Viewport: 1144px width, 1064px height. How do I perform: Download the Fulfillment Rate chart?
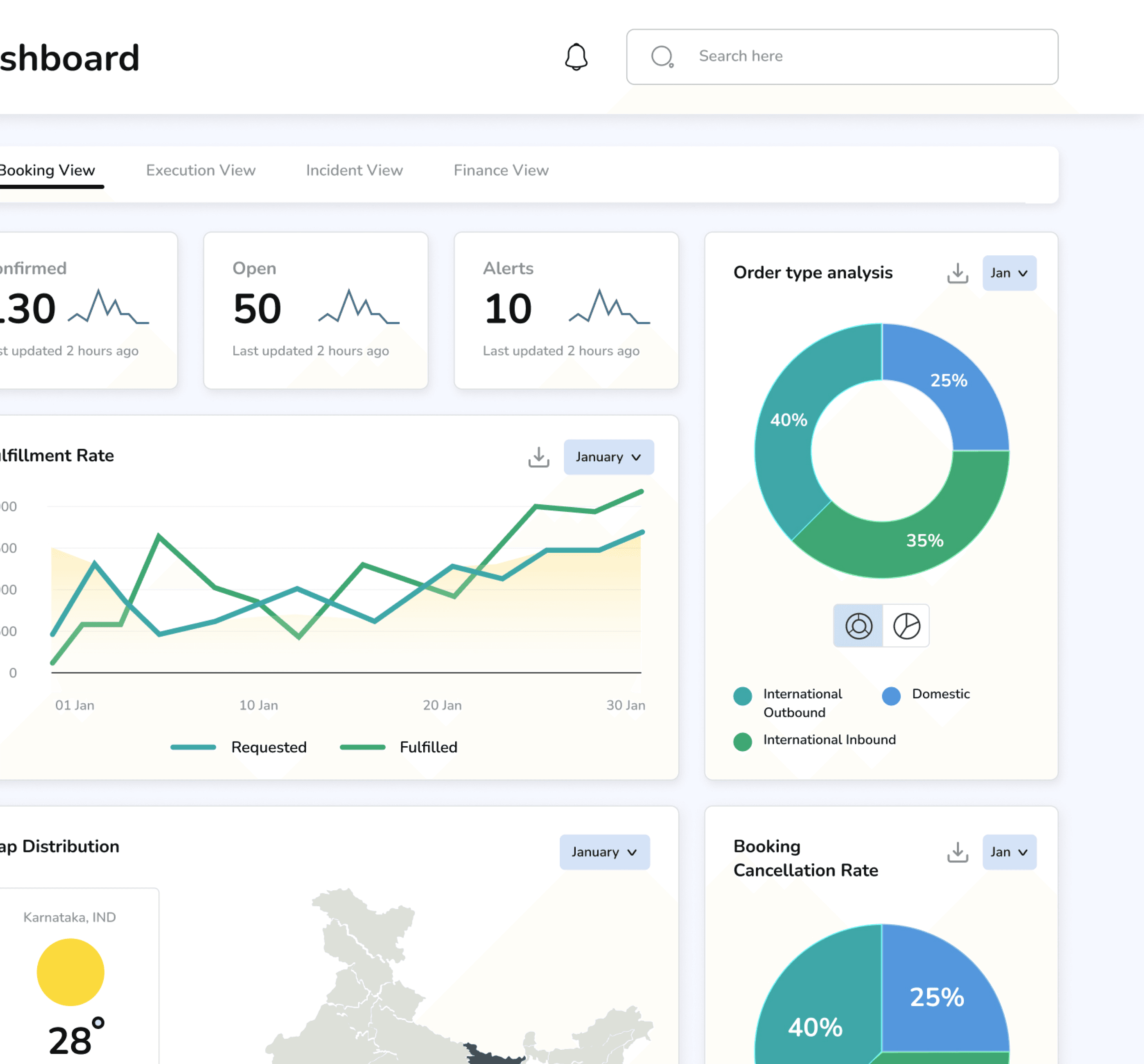pos(538,457)
